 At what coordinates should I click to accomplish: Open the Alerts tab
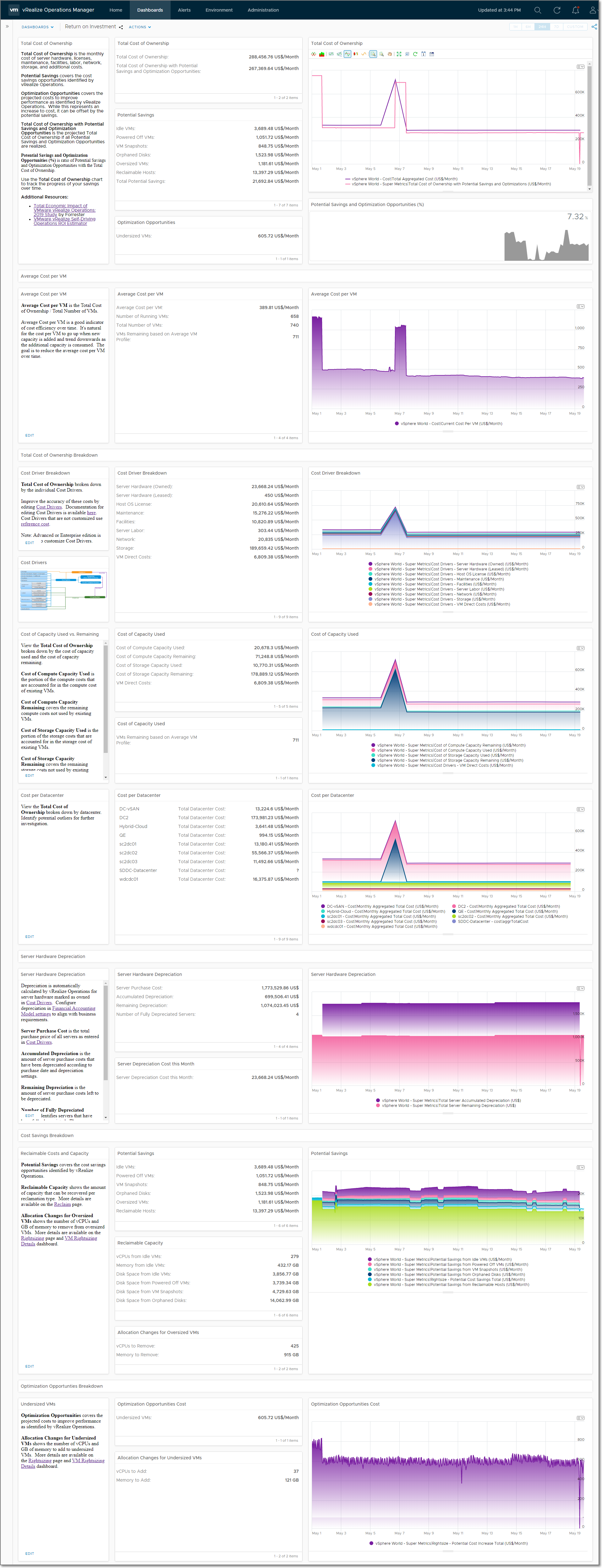pos(184,10)
